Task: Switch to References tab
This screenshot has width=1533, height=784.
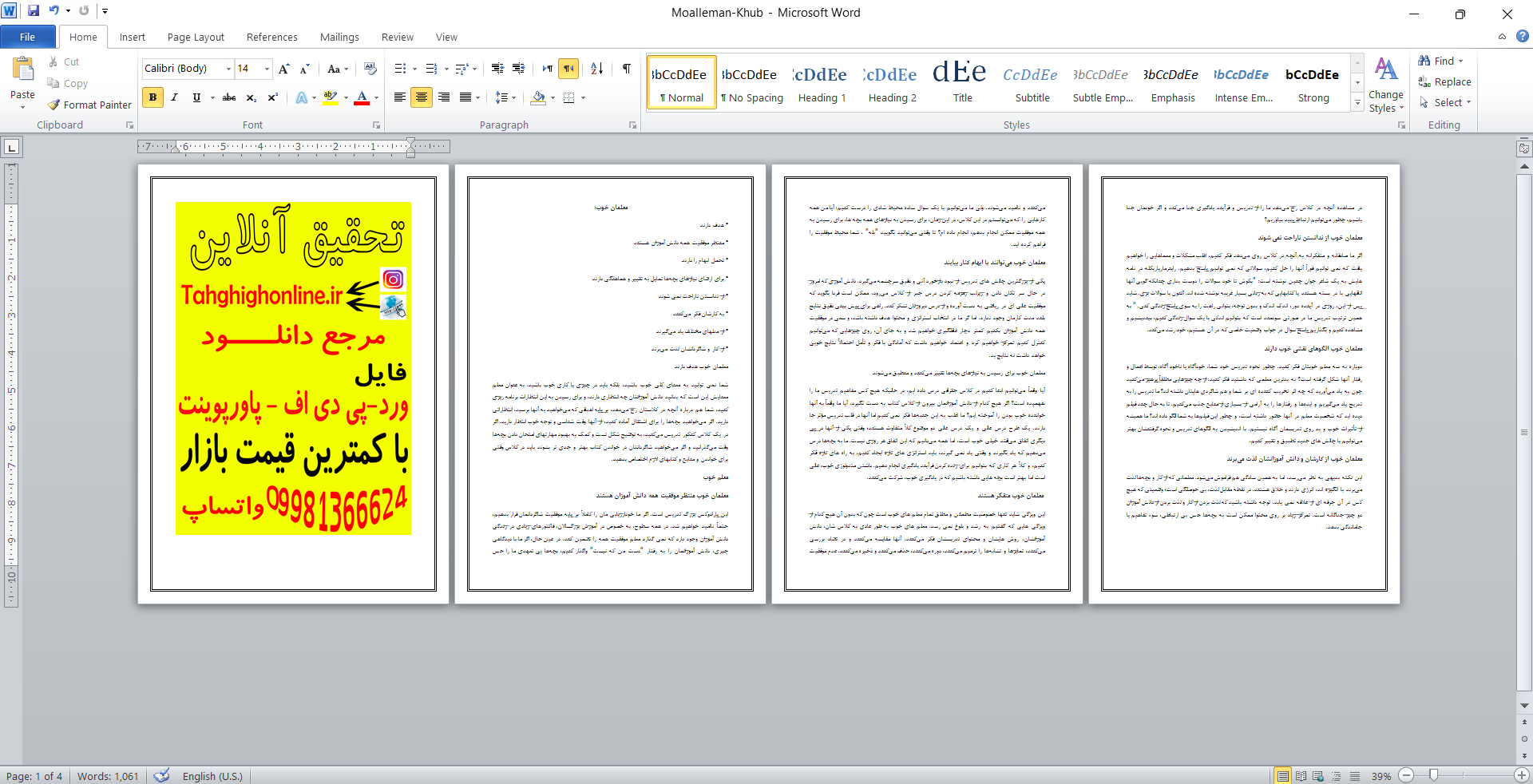Action: (x=271, y=37)
